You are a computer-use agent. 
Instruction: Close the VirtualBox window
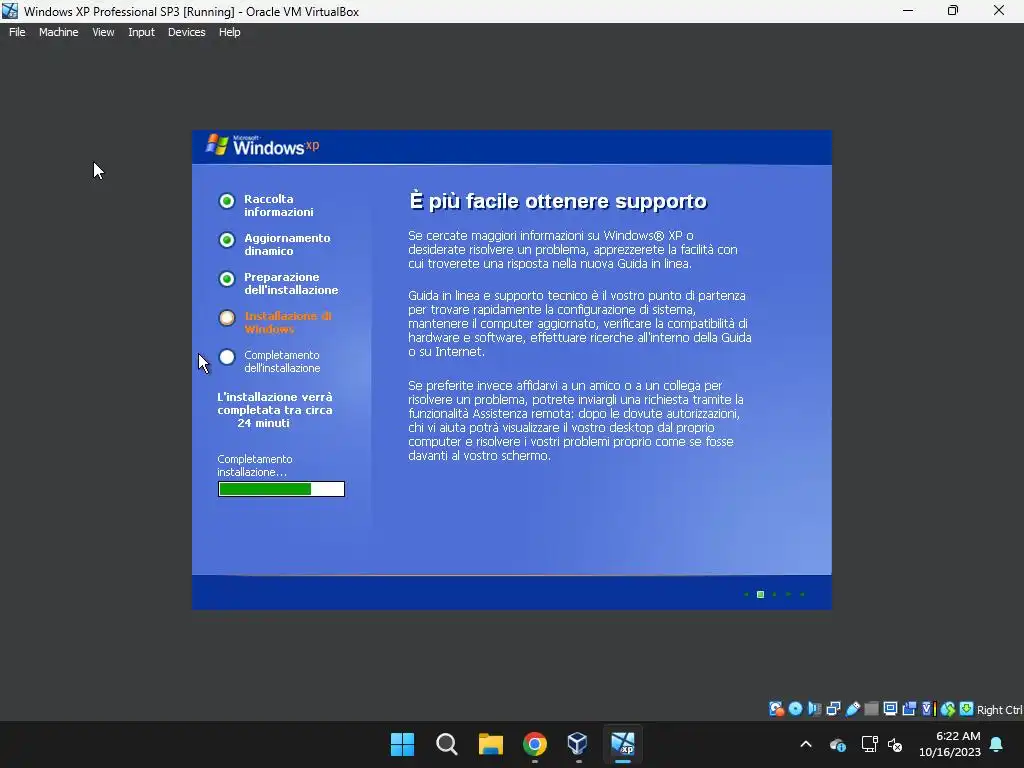(999, 11)
